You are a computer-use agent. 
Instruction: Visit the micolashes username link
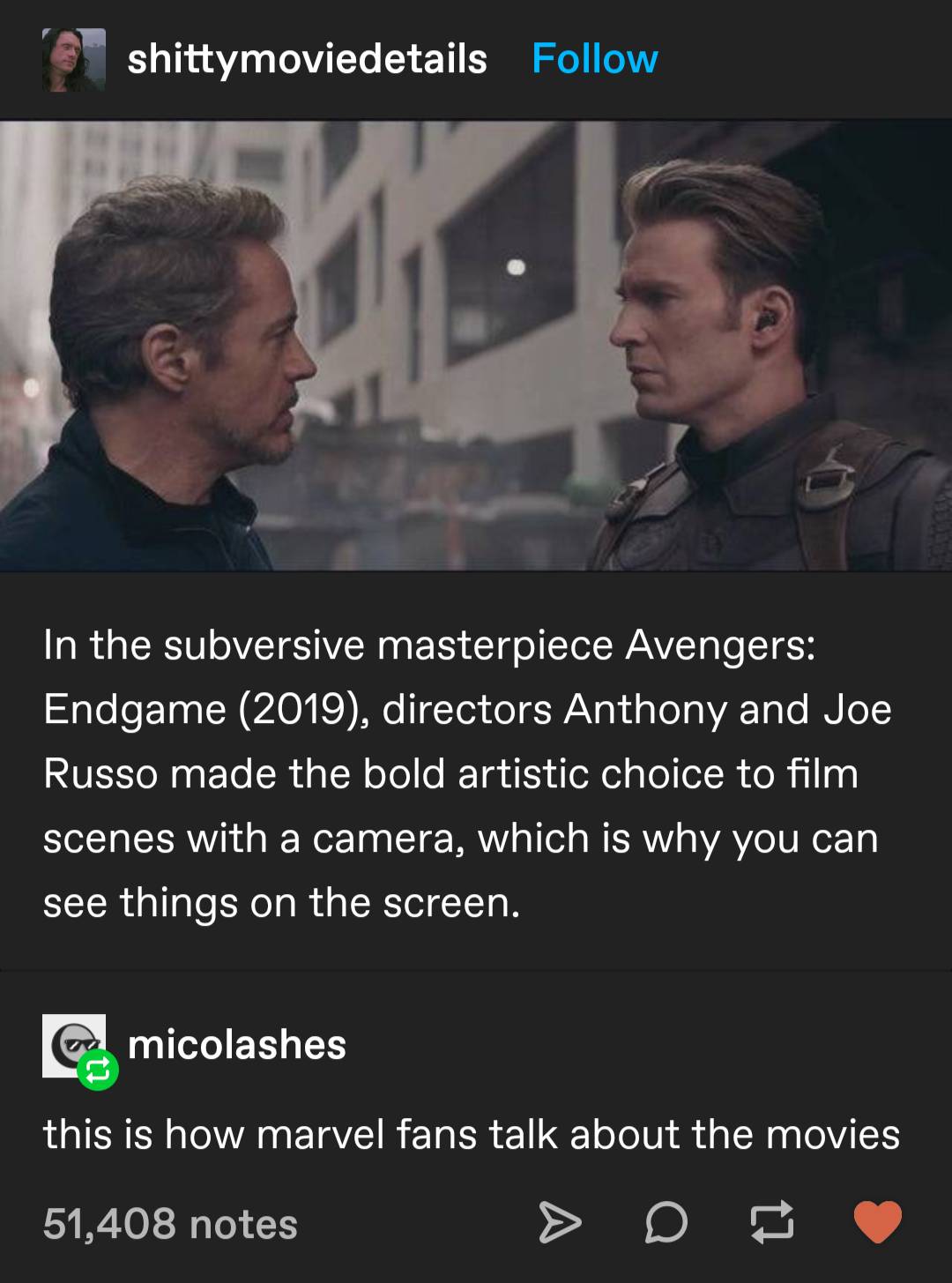point(237,1045)
